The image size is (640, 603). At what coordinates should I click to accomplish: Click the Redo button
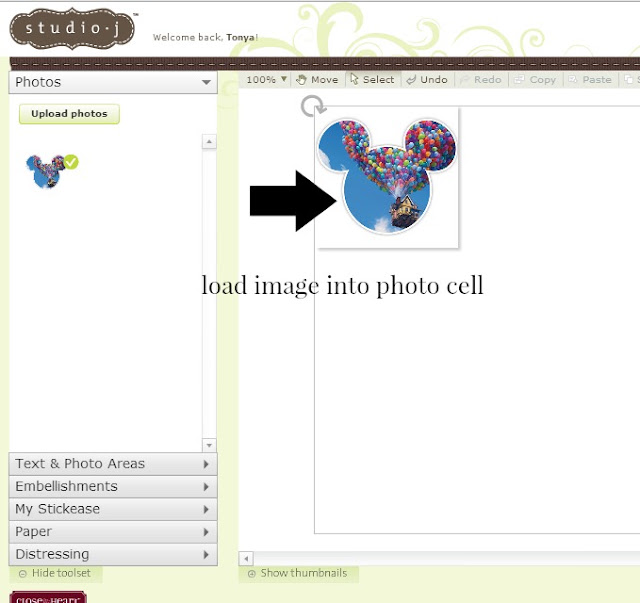481,80
